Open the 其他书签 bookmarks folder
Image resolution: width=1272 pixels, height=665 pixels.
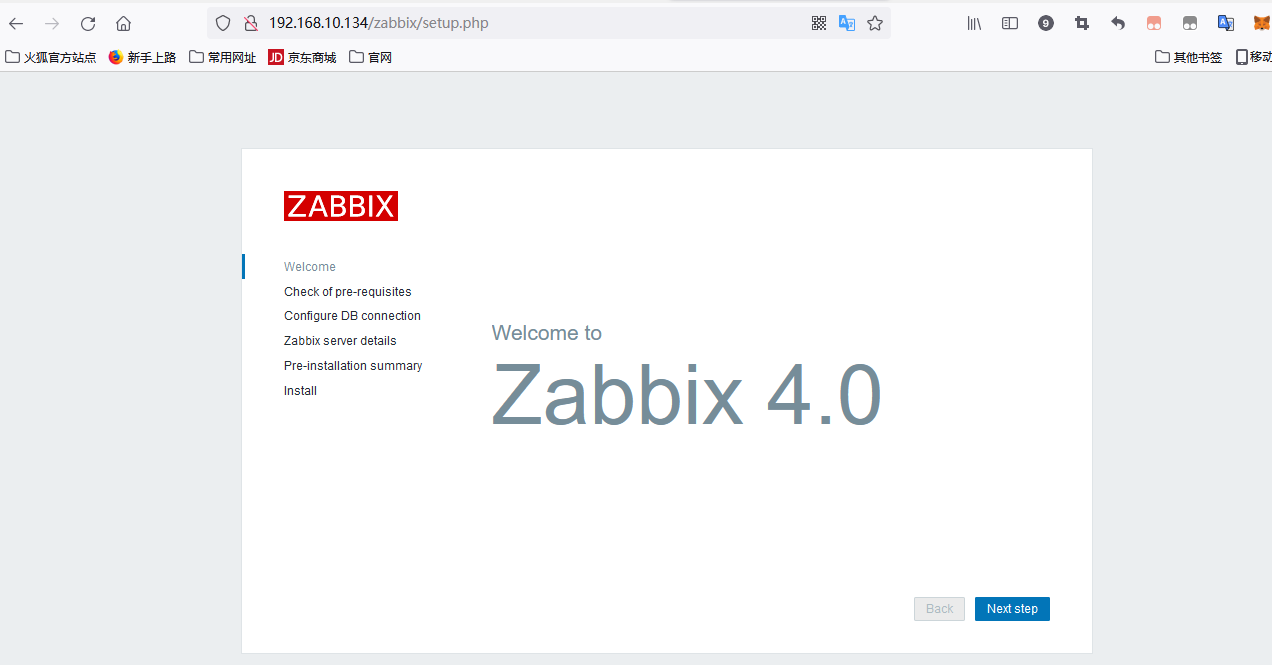tap(1188, 57)
